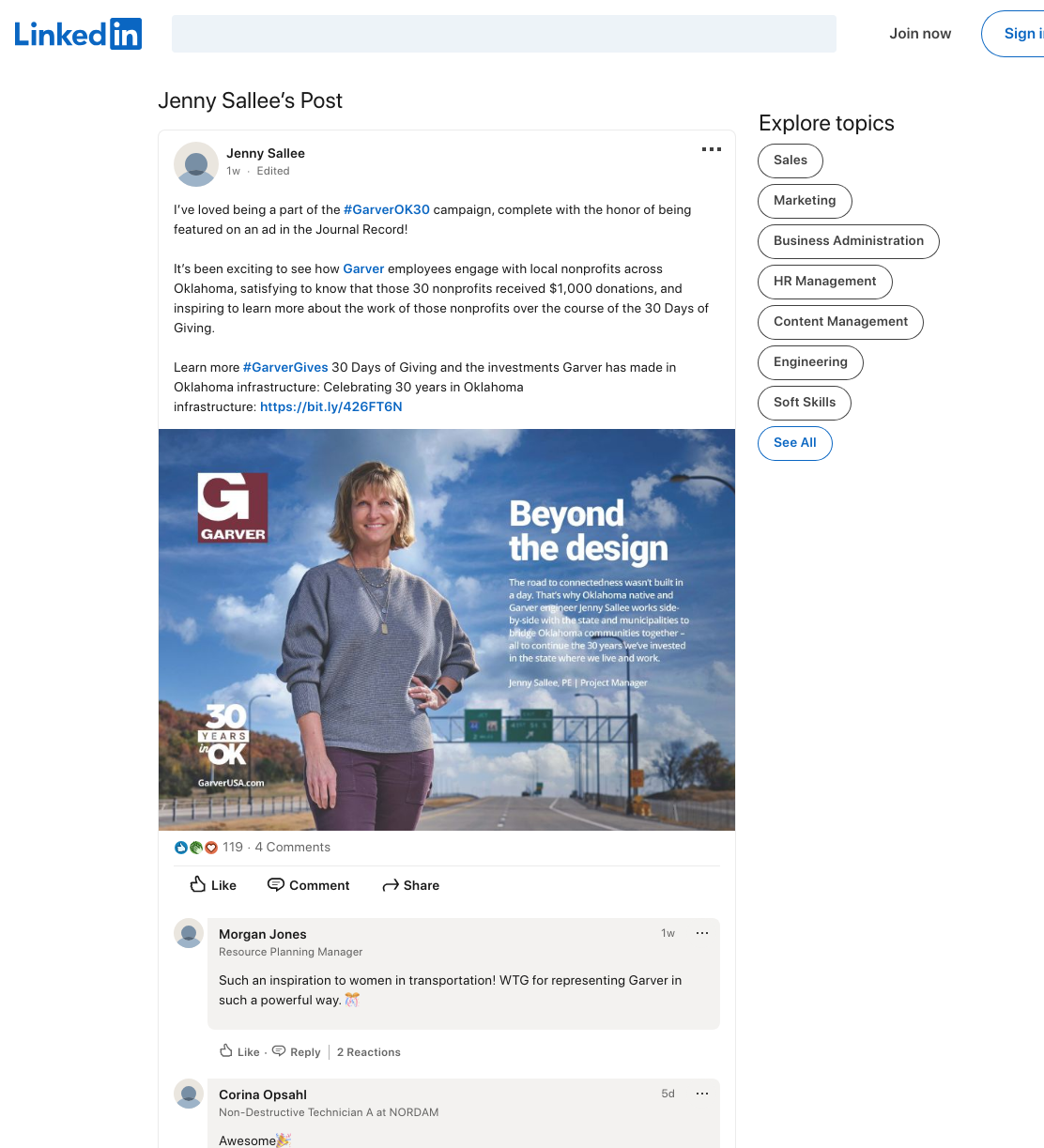Share the post
The height and width of the screenshot is (1148, 1044).
tap(411, 885)
